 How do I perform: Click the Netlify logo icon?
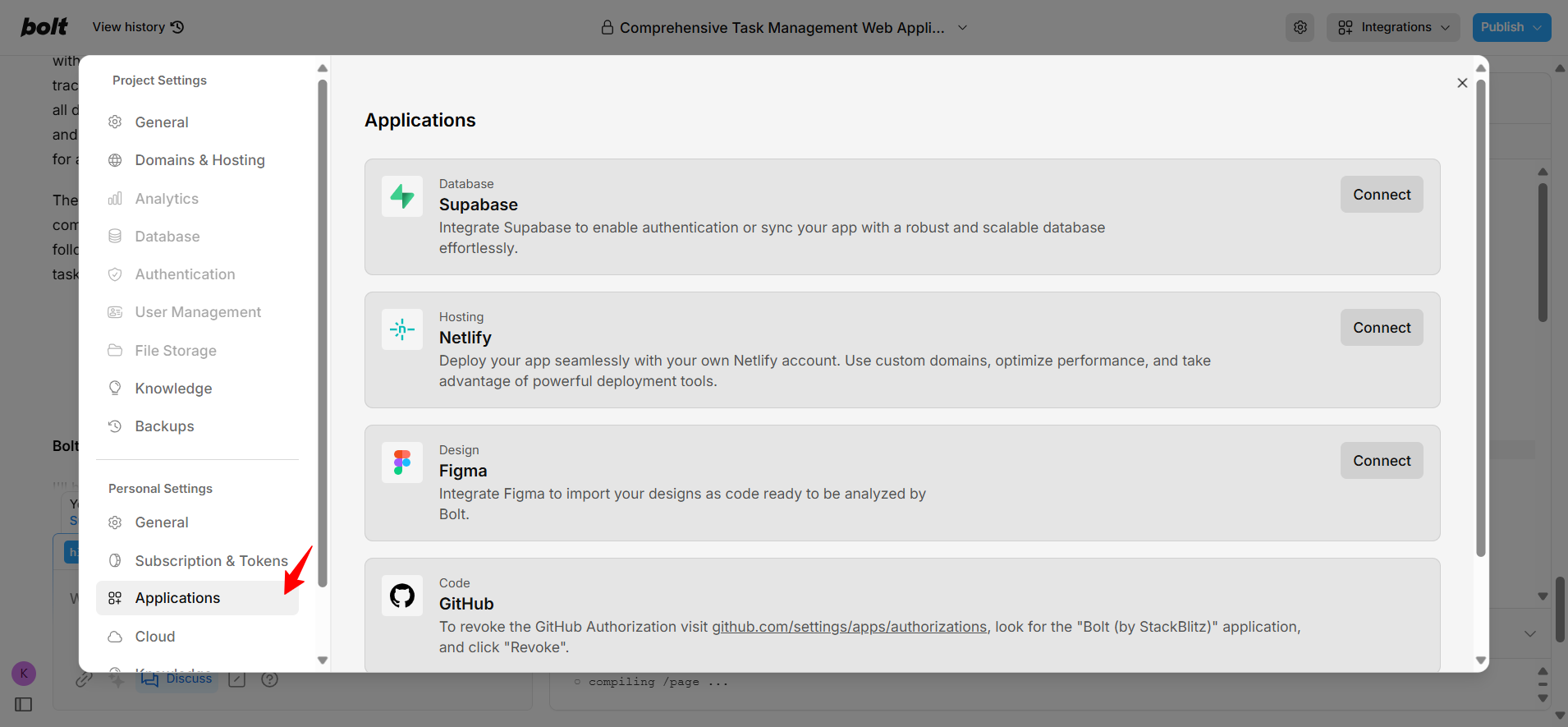pos(402,329)
